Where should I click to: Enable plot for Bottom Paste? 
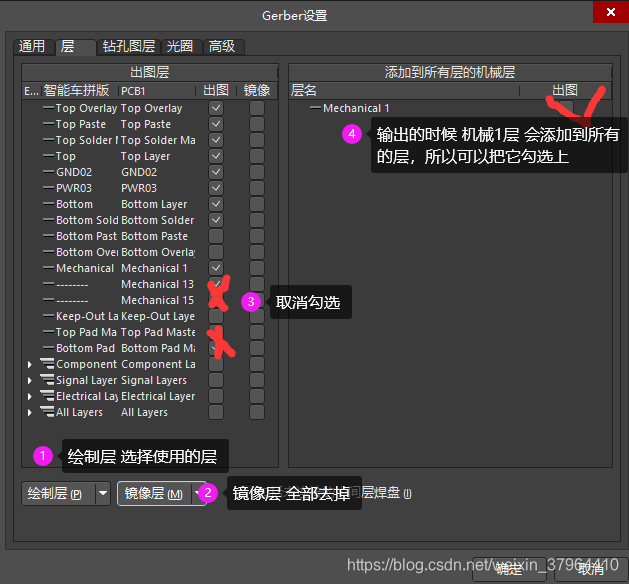tap(216, 236)
